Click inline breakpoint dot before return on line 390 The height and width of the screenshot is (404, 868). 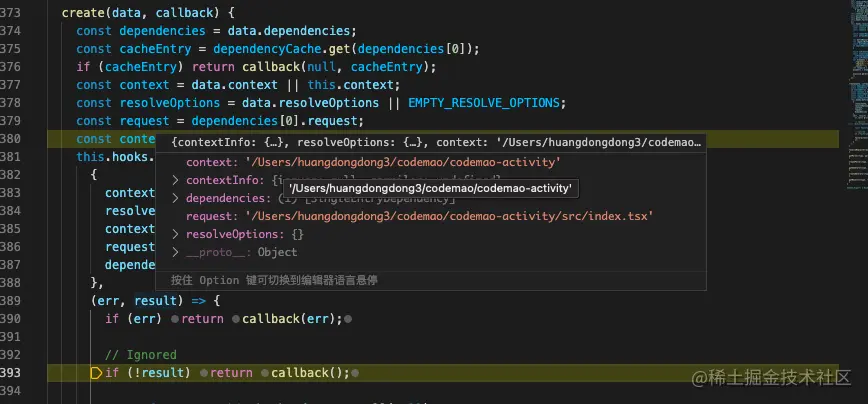click(174, 319)
